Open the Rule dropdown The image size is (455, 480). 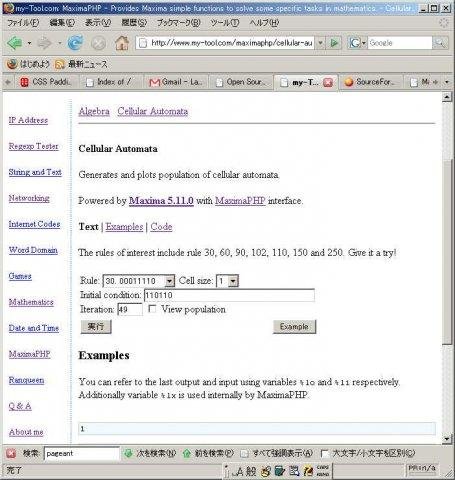click(x=170, y=281)
